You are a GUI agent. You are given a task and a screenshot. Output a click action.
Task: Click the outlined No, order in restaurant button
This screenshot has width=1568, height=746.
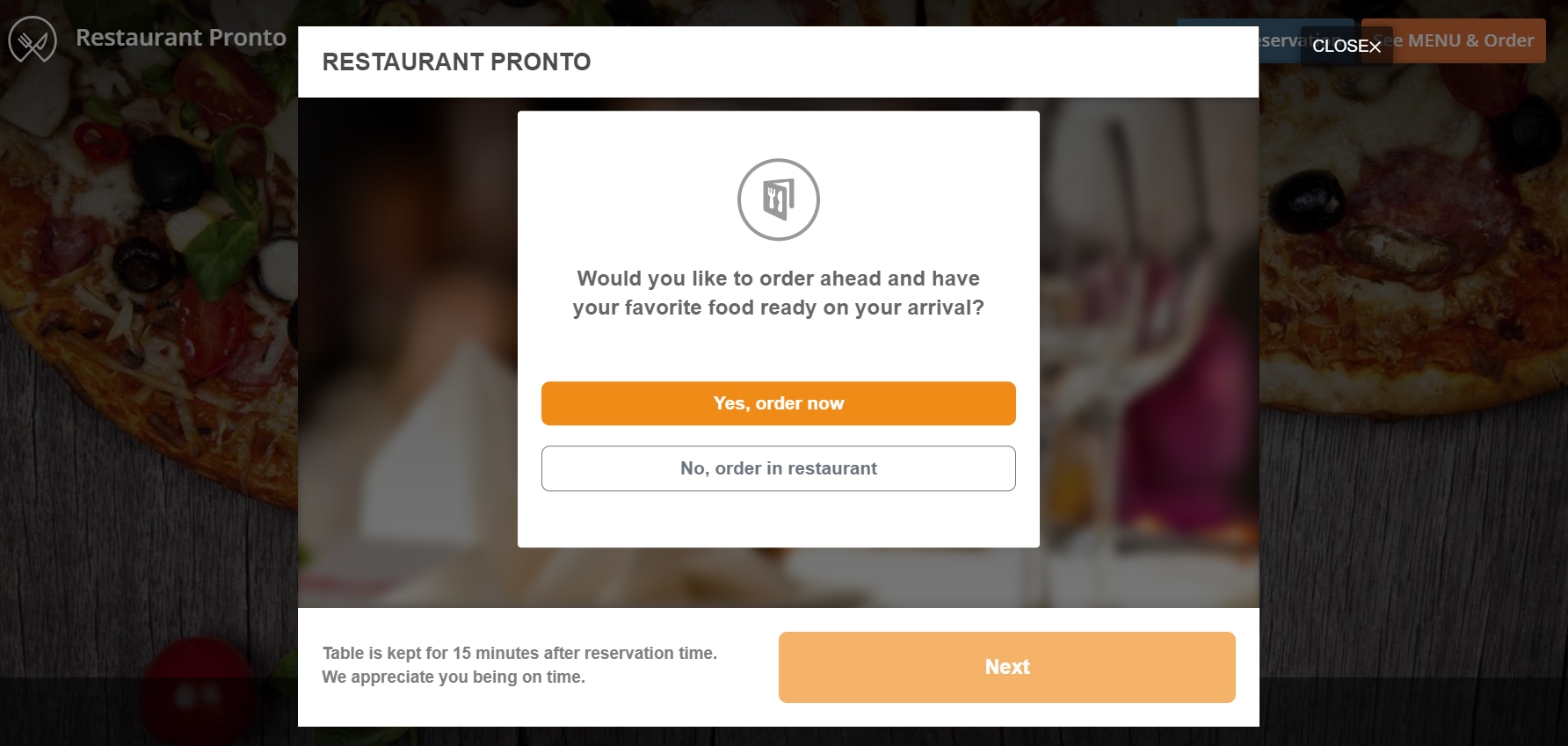coord(778,468)
